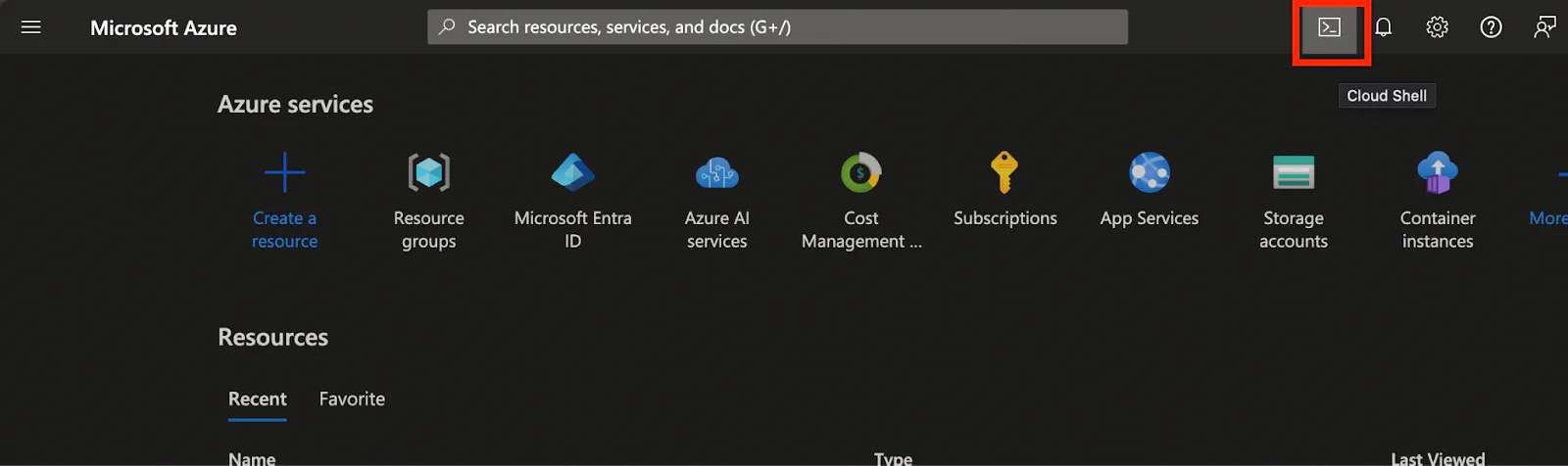Open the Notifications bell
This screenshot has height=466, width=1568.
1384,27
